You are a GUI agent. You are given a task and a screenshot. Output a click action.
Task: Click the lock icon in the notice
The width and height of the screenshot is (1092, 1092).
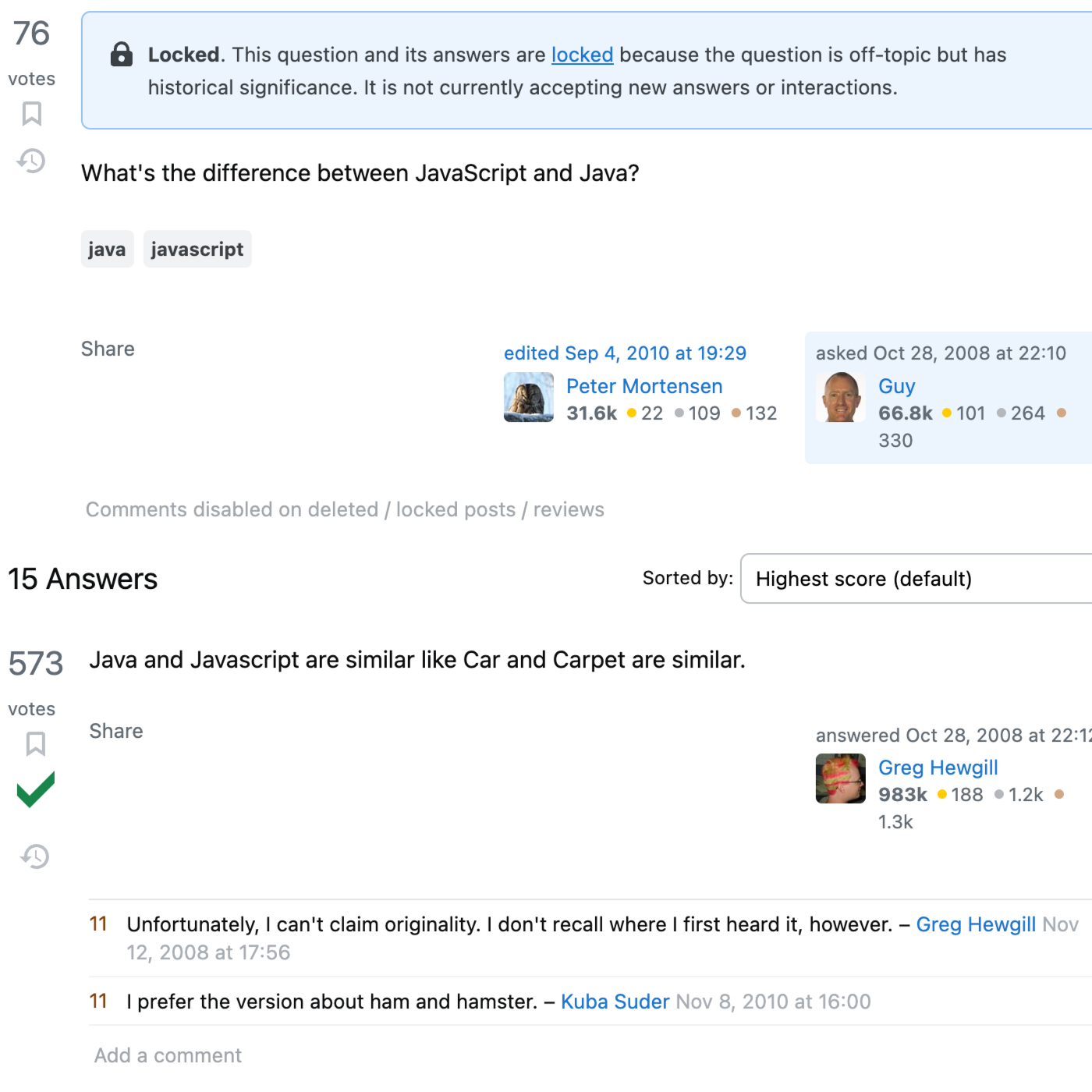(122, 55)
